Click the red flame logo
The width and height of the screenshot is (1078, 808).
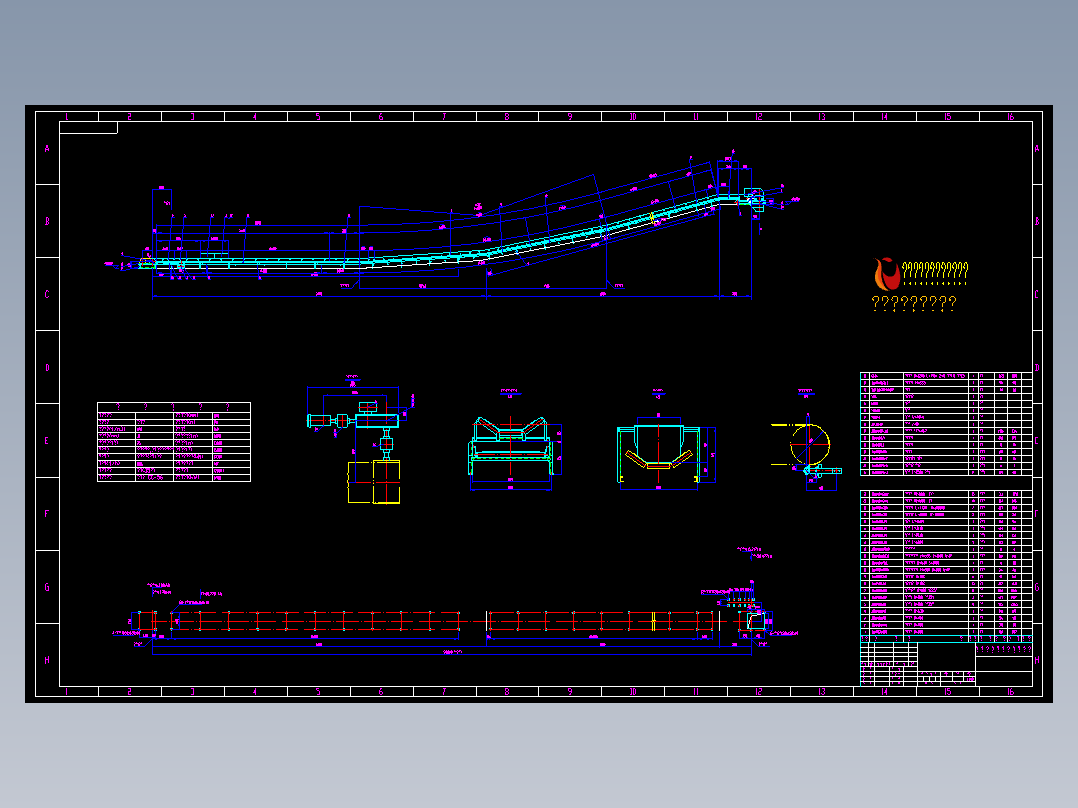pos(887,274)
